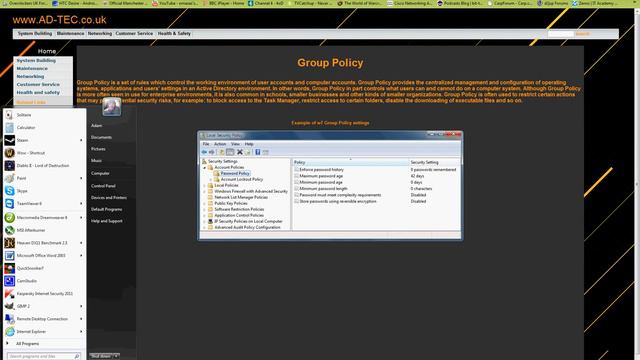Viewport: 640px width, 360px height.
Task: Select the Account Lockout Policy tree item
Action: [x=242, y=180]
